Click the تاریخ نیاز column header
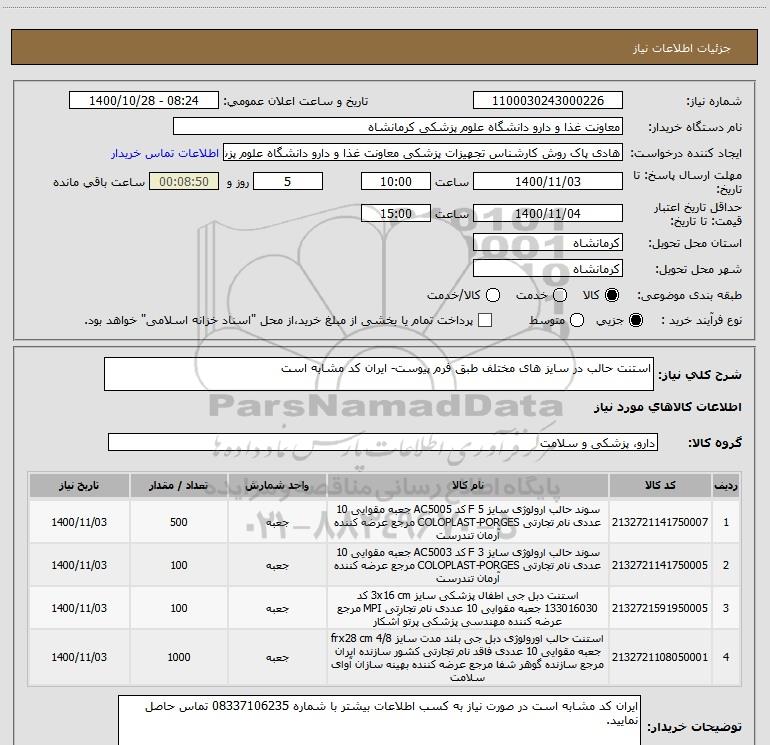This screenshot has height=745, width=770. (79, 486)
